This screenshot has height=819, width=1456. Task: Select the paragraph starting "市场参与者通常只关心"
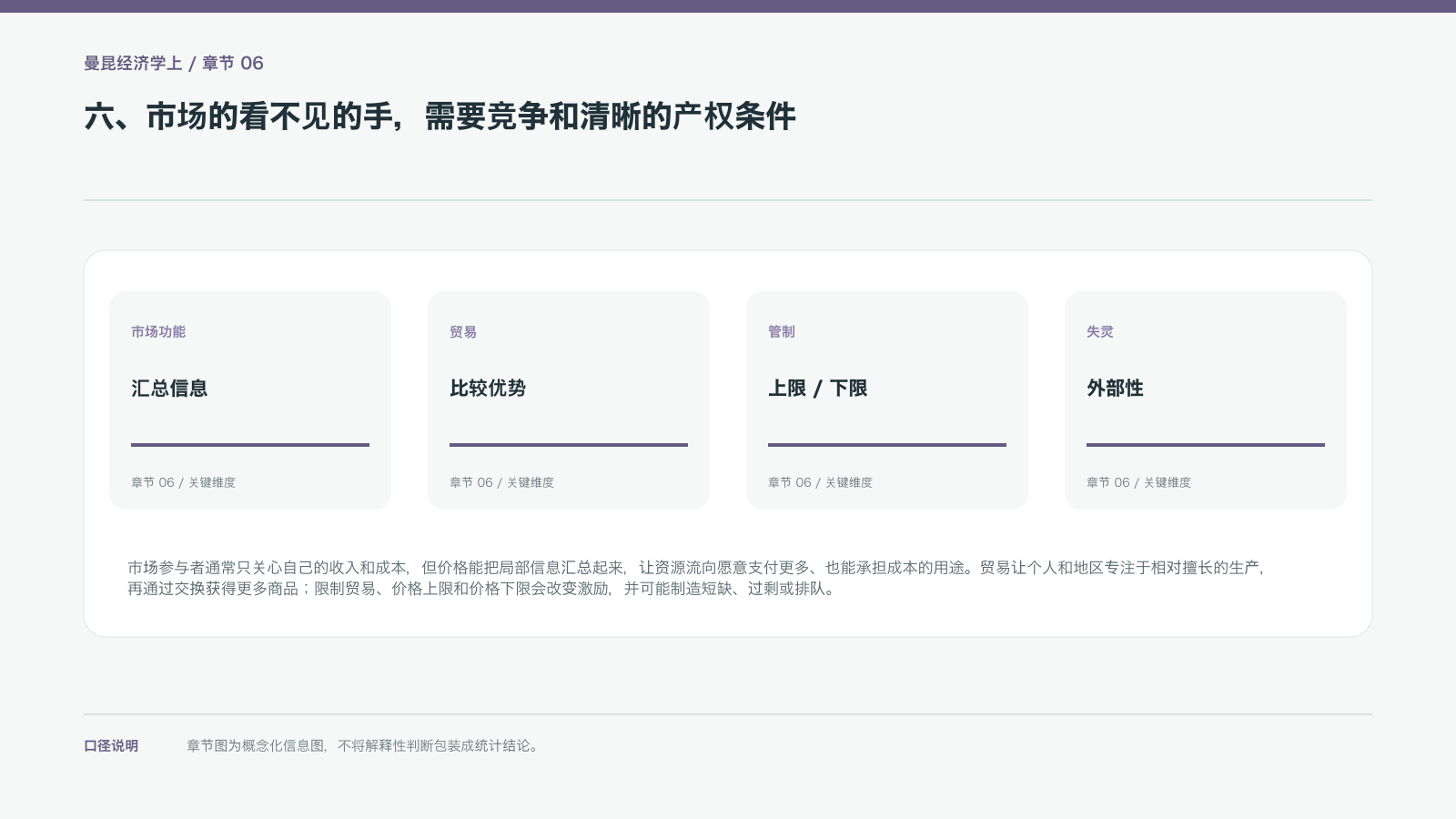click(x=696, y=578)
